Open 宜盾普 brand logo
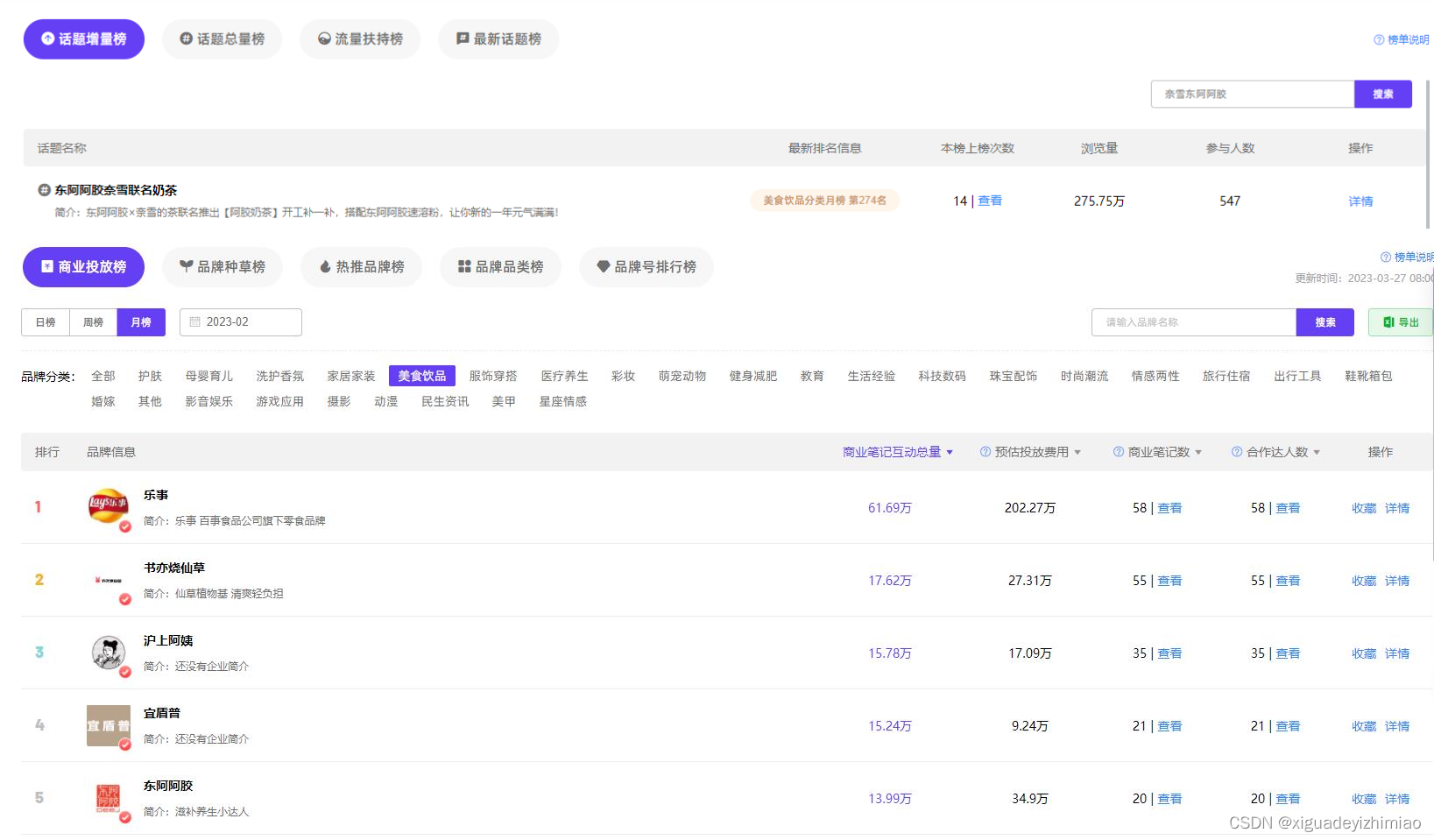 [x=109, y=725]
